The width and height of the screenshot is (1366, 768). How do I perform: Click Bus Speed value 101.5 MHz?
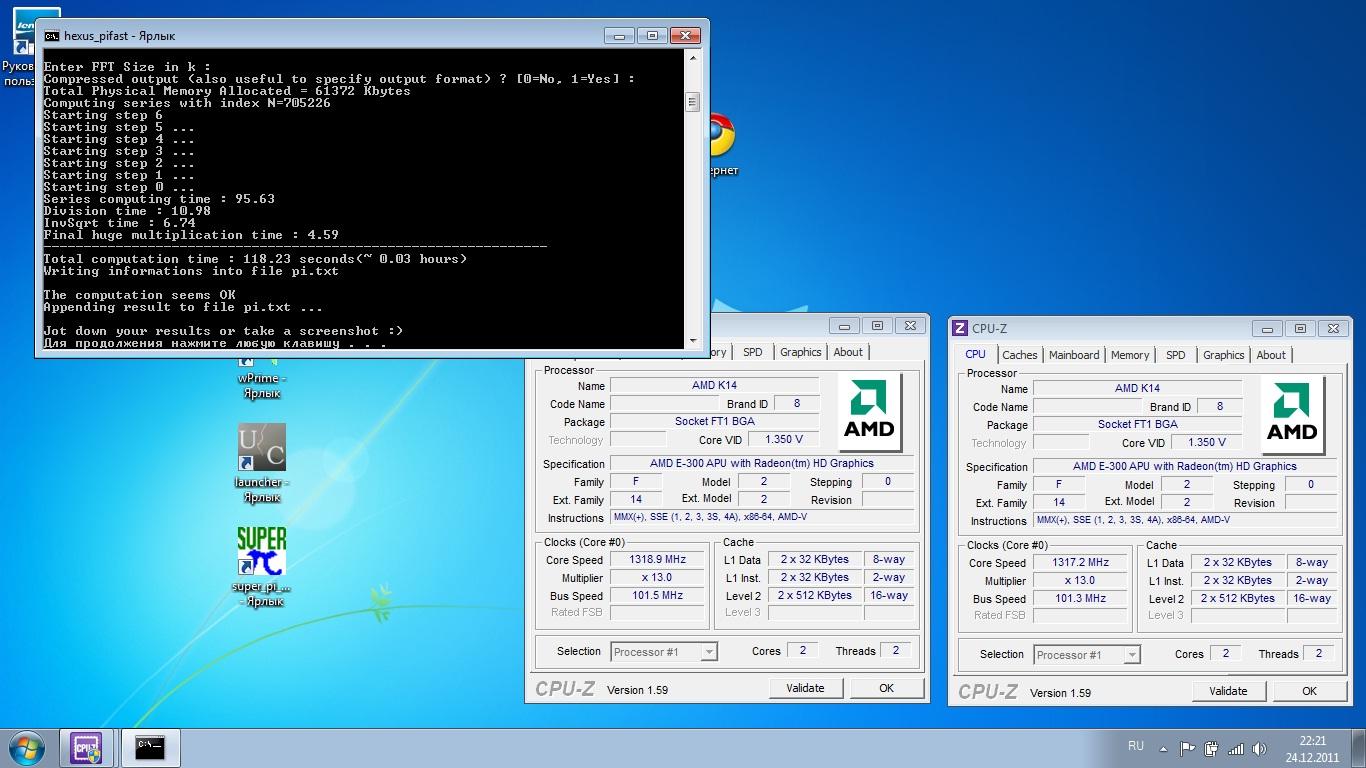point(658,595)
